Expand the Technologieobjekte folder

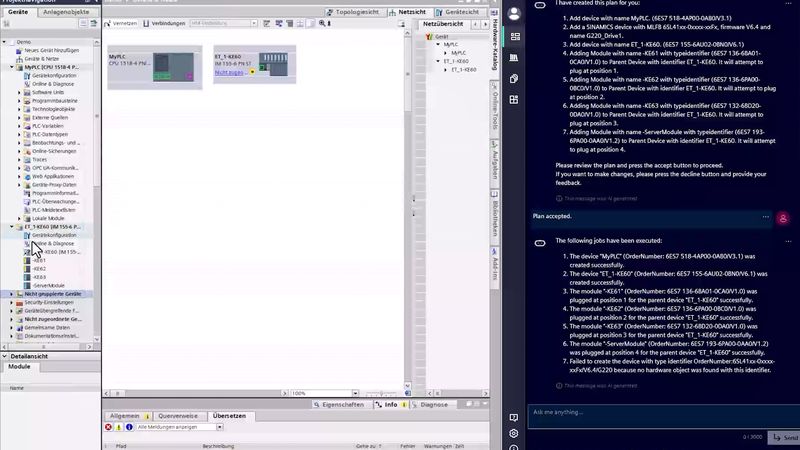tap(19, 109)
